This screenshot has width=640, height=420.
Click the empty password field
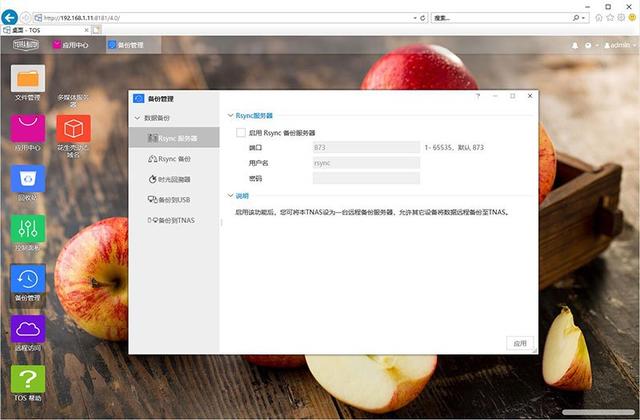366,178
